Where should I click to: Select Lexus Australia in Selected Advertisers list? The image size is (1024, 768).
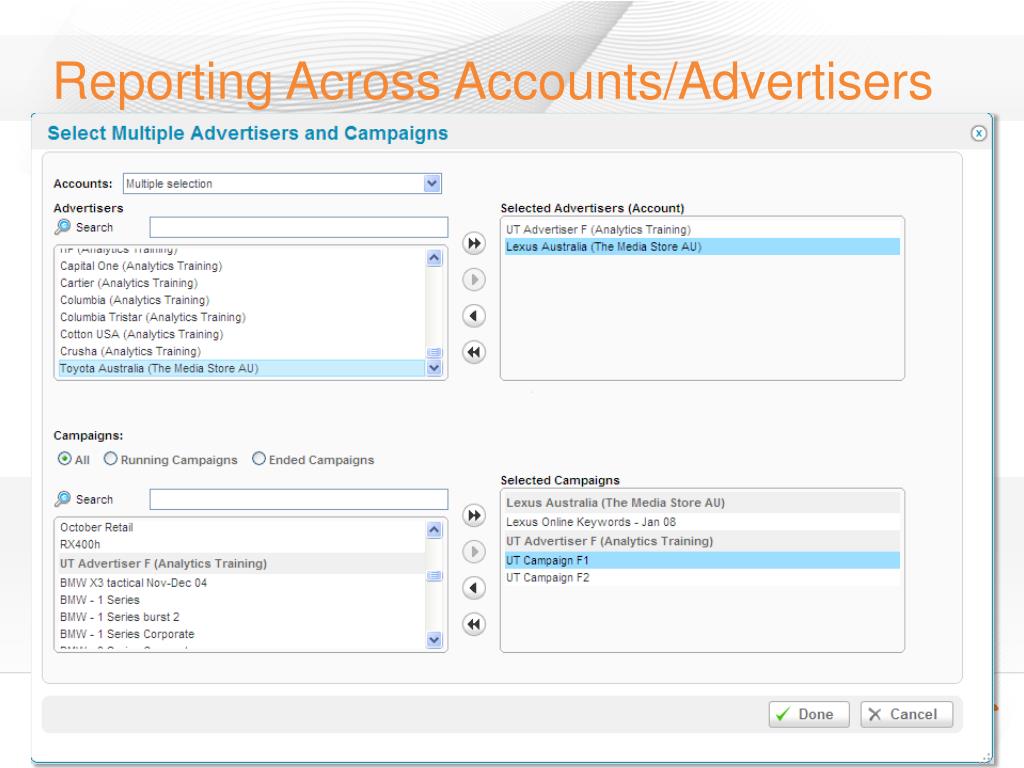[x=702, y=246]
